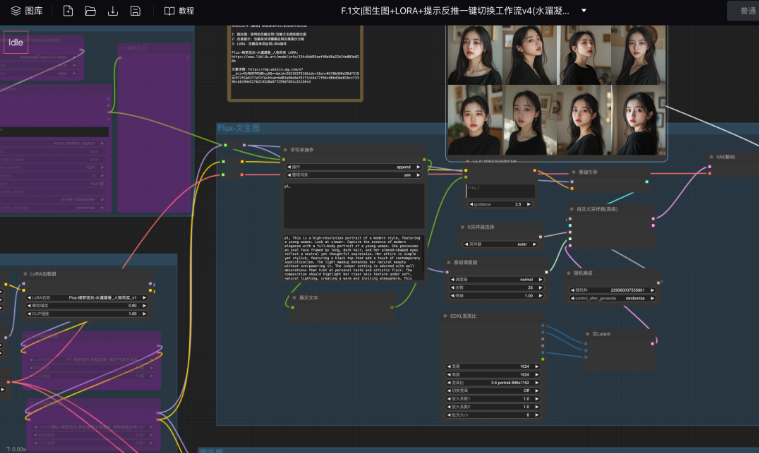
Task: Click the gold-bordered notes text box
Action: click(295, 63)
